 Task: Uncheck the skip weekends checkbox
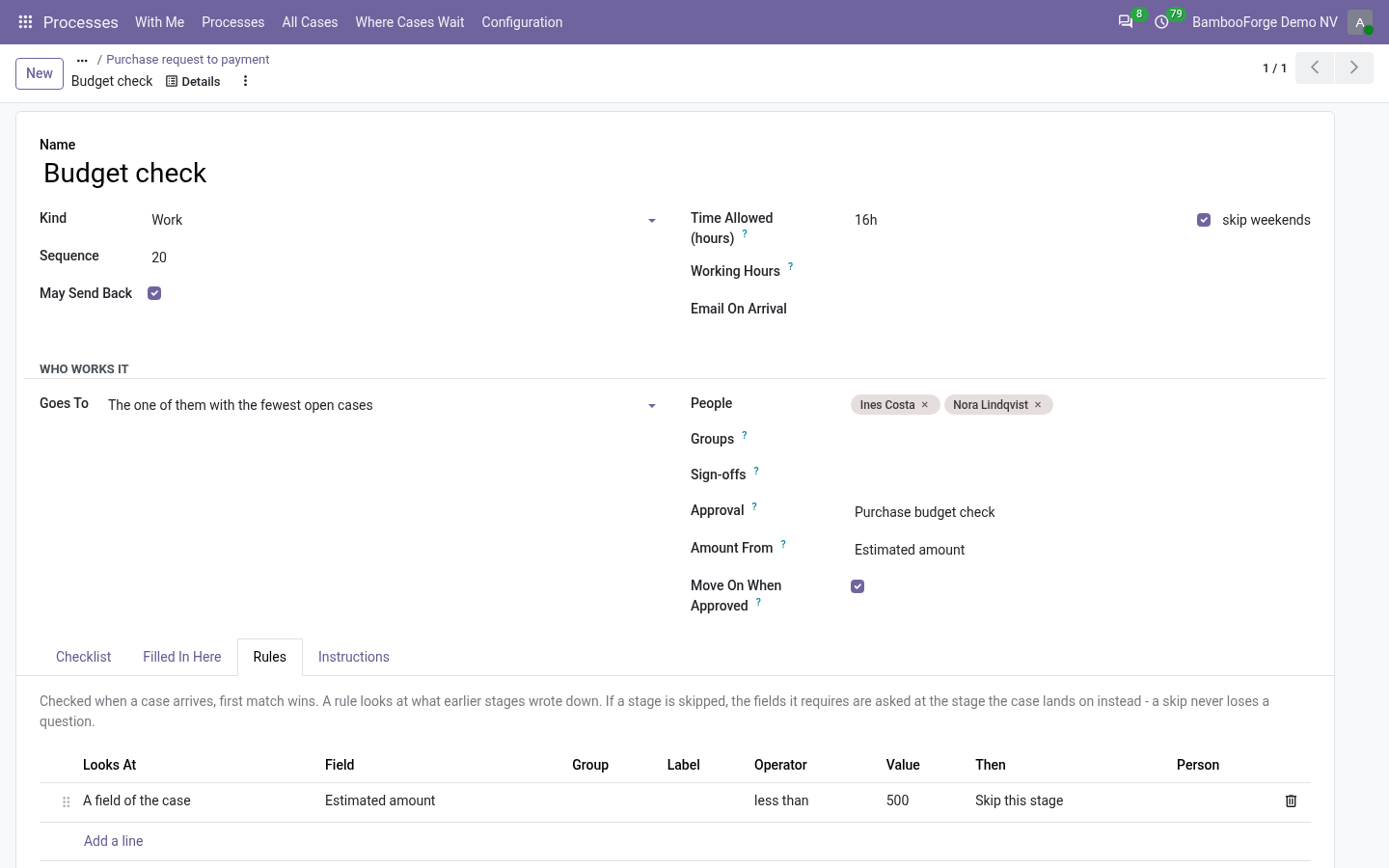tap(1204, 220)
